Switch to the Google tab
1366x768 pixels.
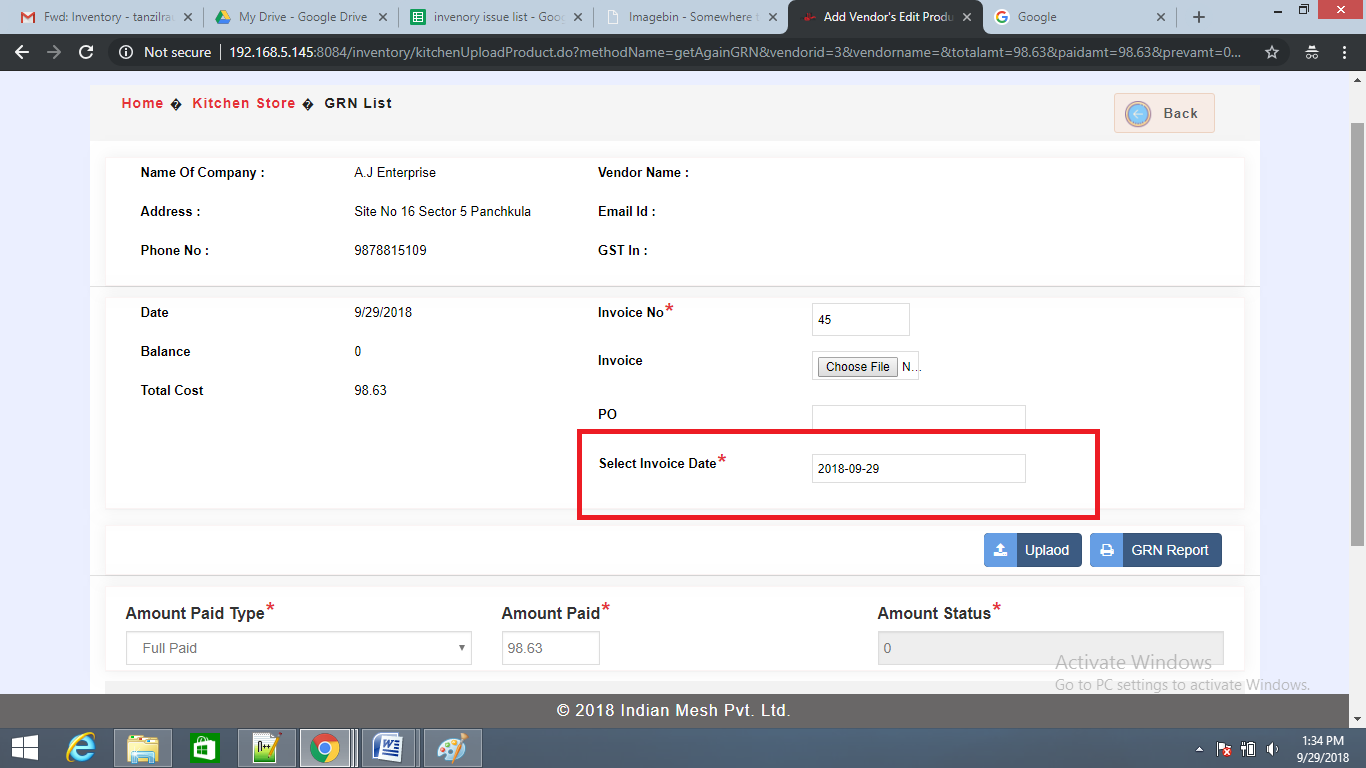click(1079, 17)
